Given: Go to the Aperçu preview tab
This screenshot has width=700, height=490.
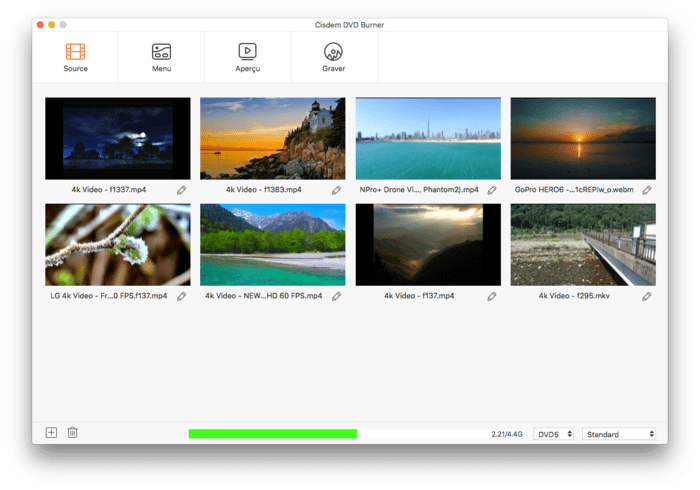Looking at the screenshot, I should click(x=248, y=57).
